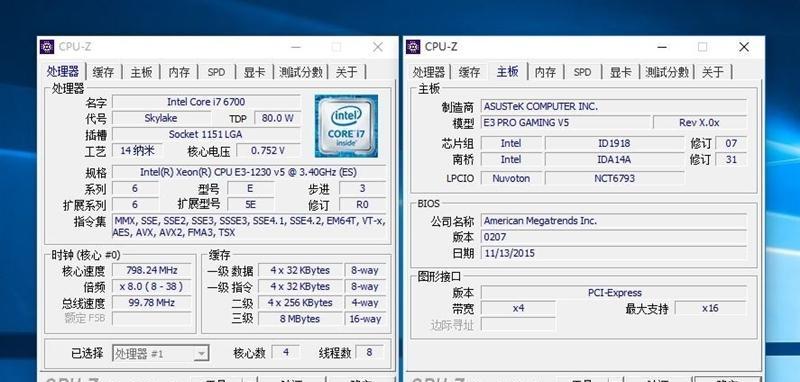Click the CPU-Z app icon in left window title bar
Viewport: 800px width, 382px height.
pyautogui.click(x=47, y=47)
